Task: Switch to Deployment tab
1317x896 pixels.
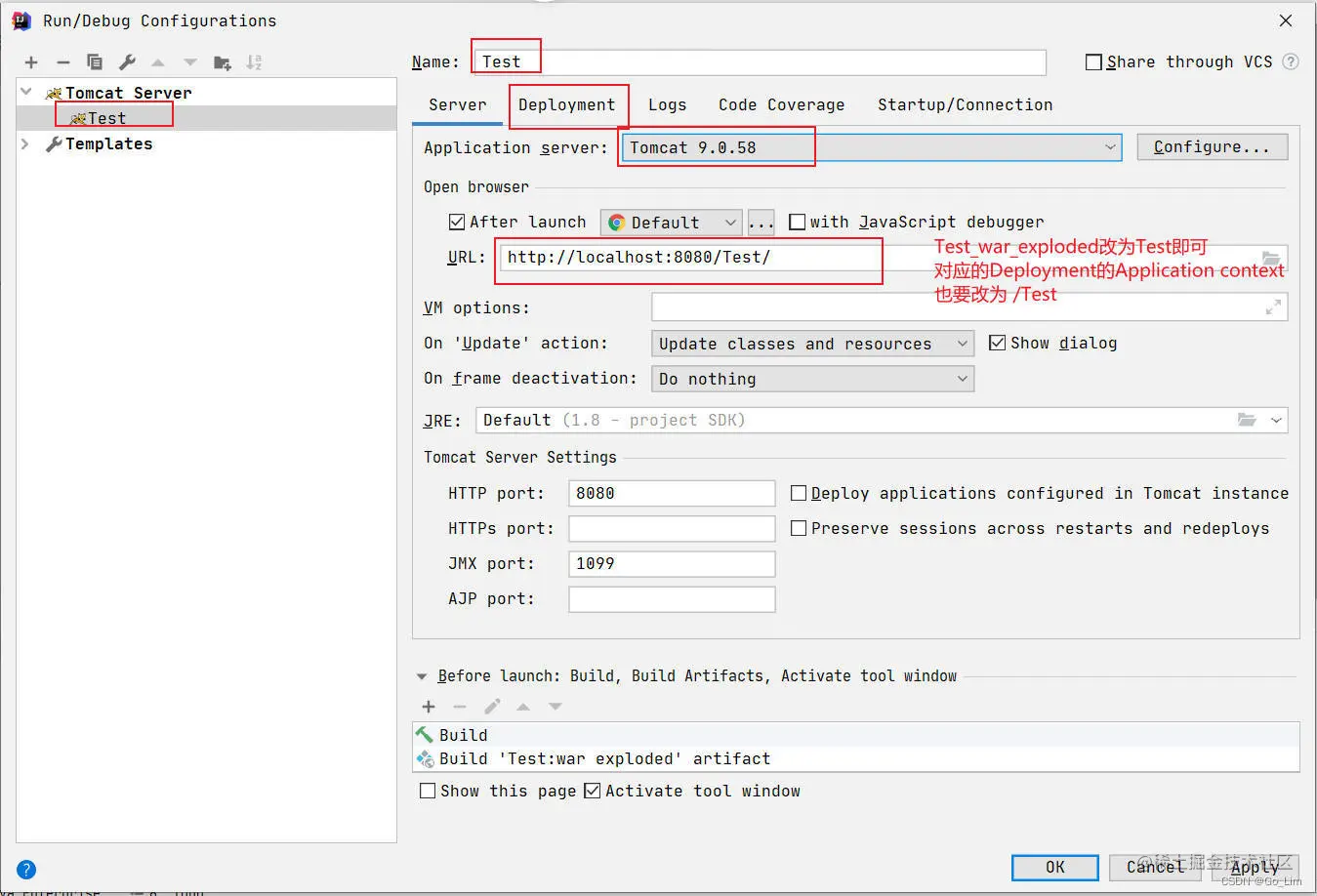Action: pos(566,104)
